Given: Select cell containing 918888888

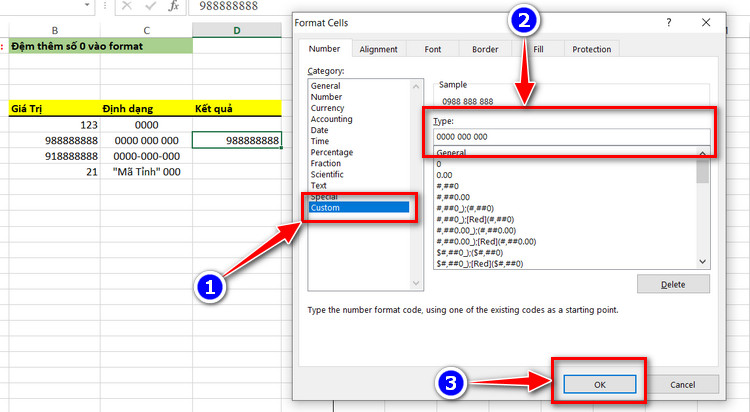Looking at the screenshot, I should click(x=55, y=156).
